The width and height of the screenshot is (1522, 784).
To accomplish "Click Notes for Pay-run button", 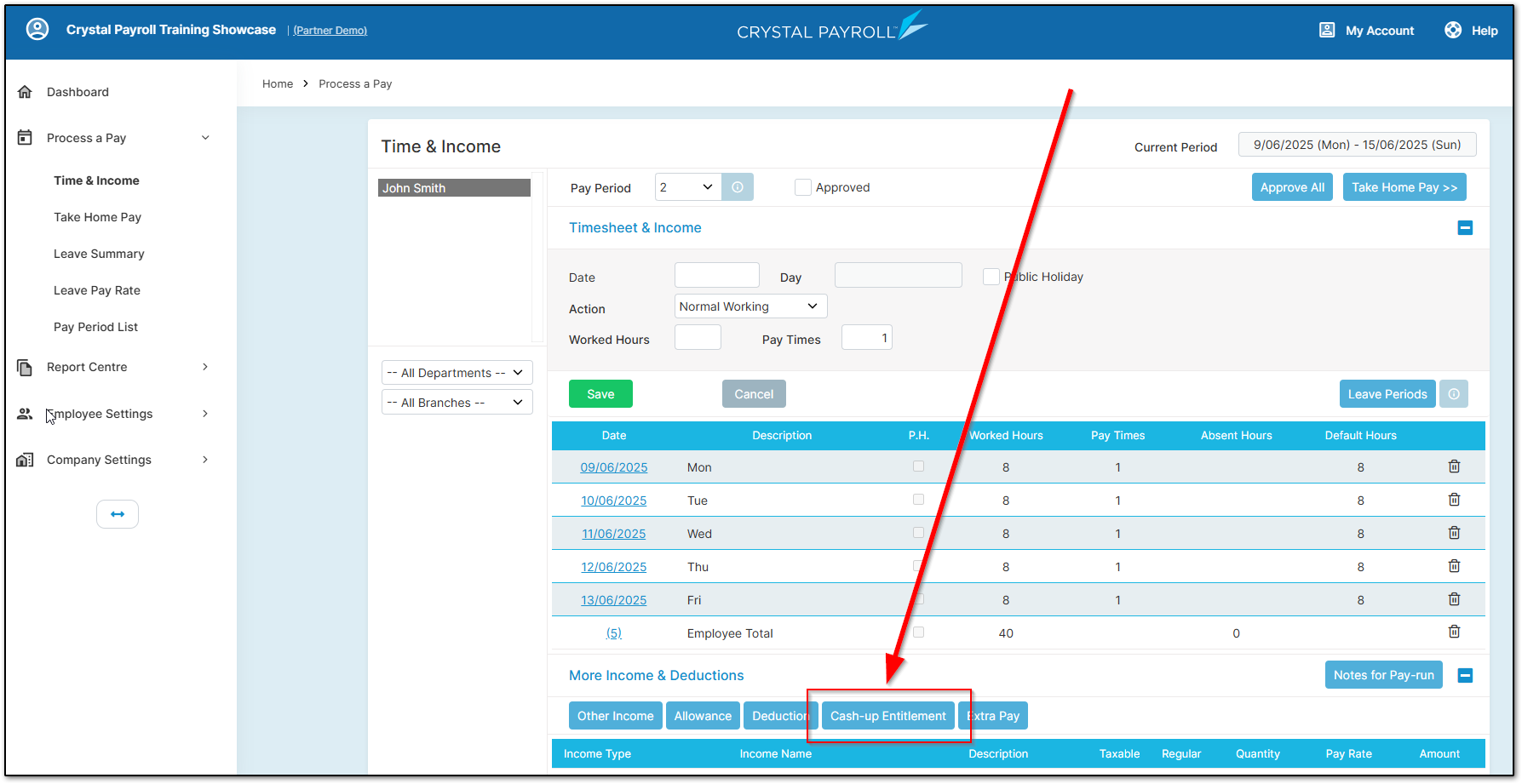I will pyautogui.click(x=1383, y=675).
